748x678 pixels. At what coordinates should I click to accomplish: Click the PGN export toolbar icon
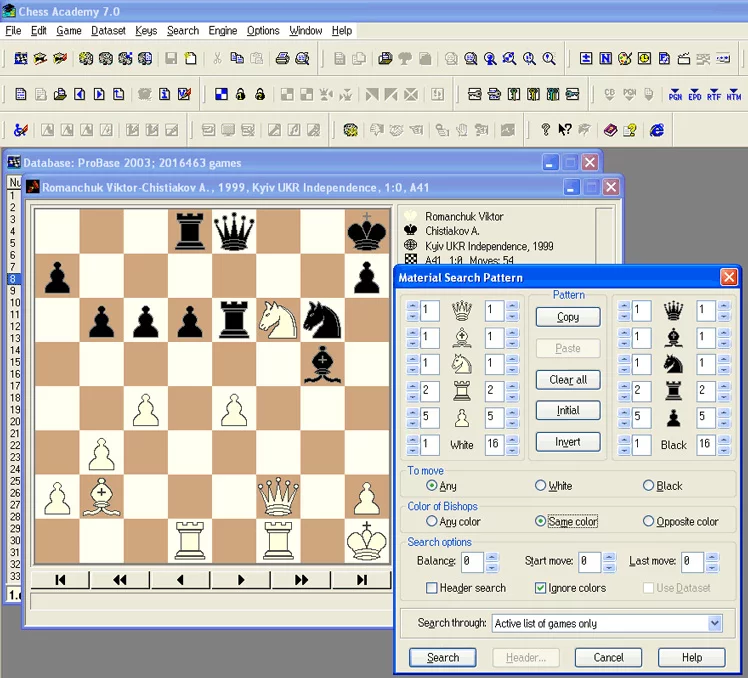tap(675, 95)
